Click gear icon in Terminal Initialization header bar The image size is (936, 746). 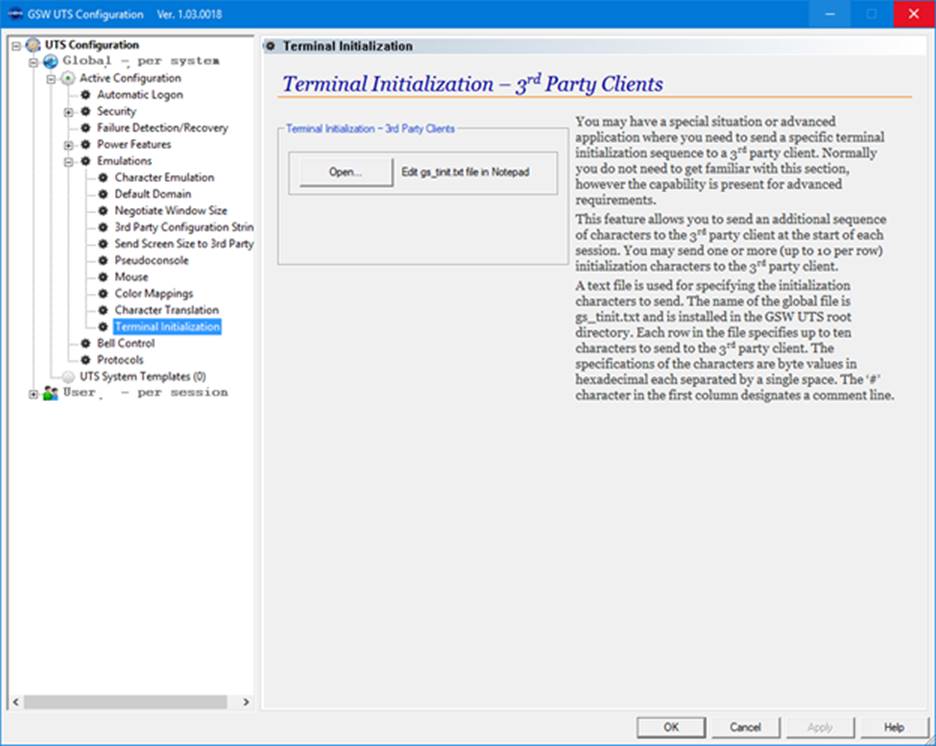[x=270, y=46]
